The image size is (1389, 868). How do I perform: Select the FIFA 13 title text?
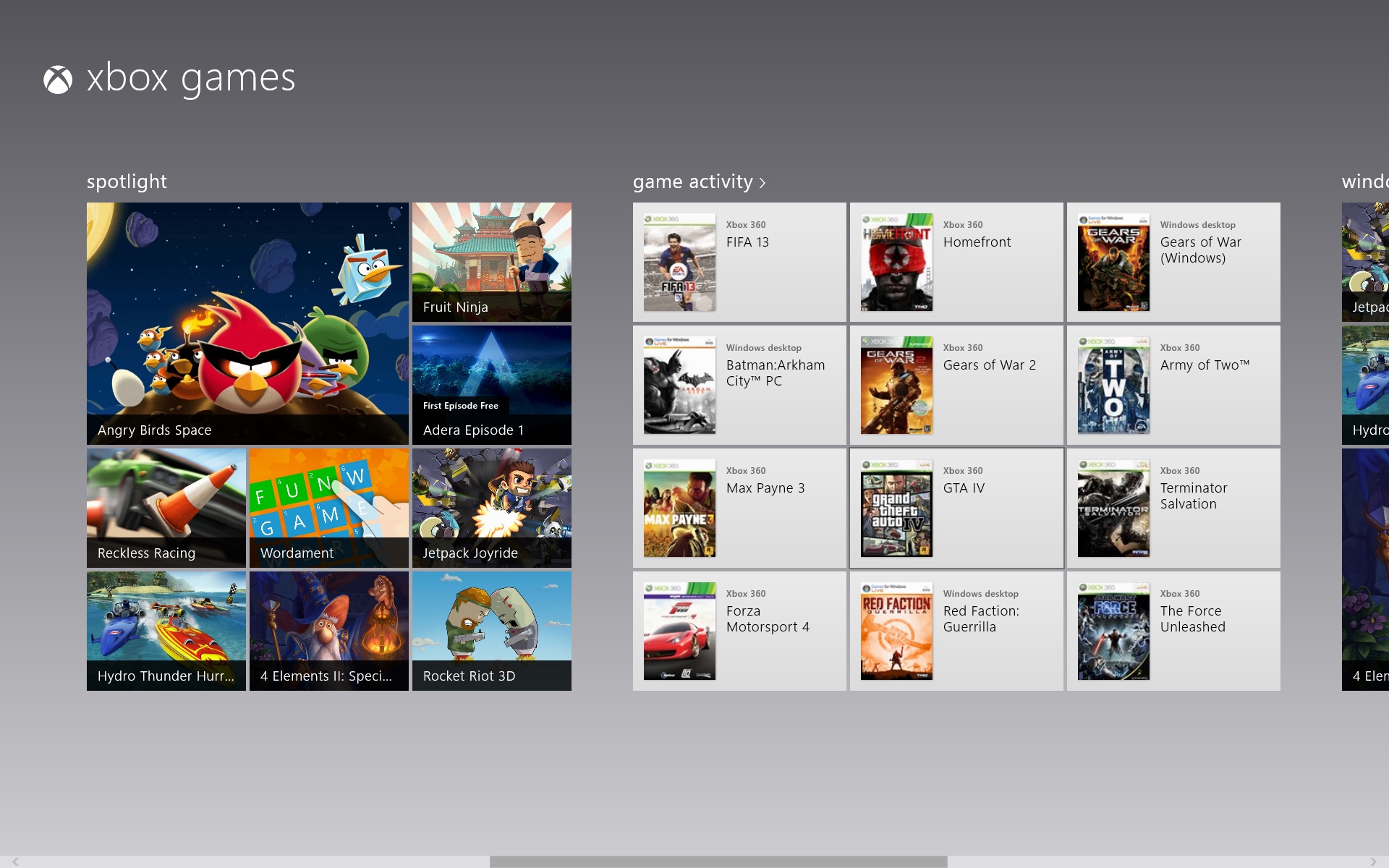coord(747,242)
